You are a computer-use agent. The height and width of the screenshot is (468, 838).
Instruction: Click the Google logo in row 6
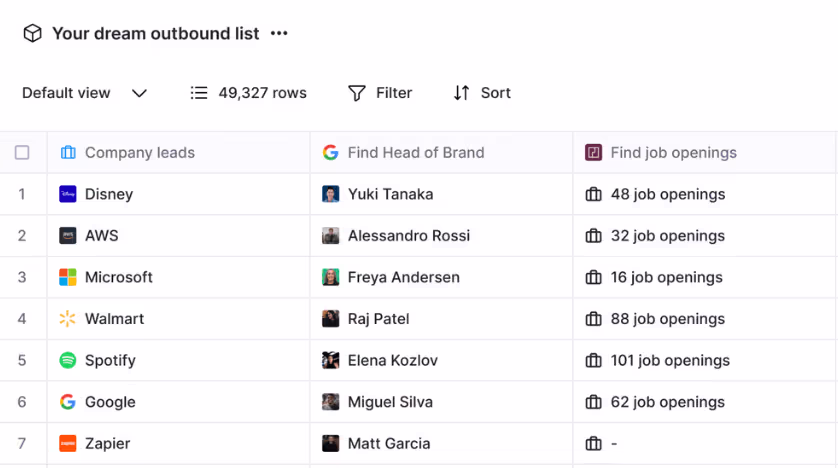tap(68, 402)
